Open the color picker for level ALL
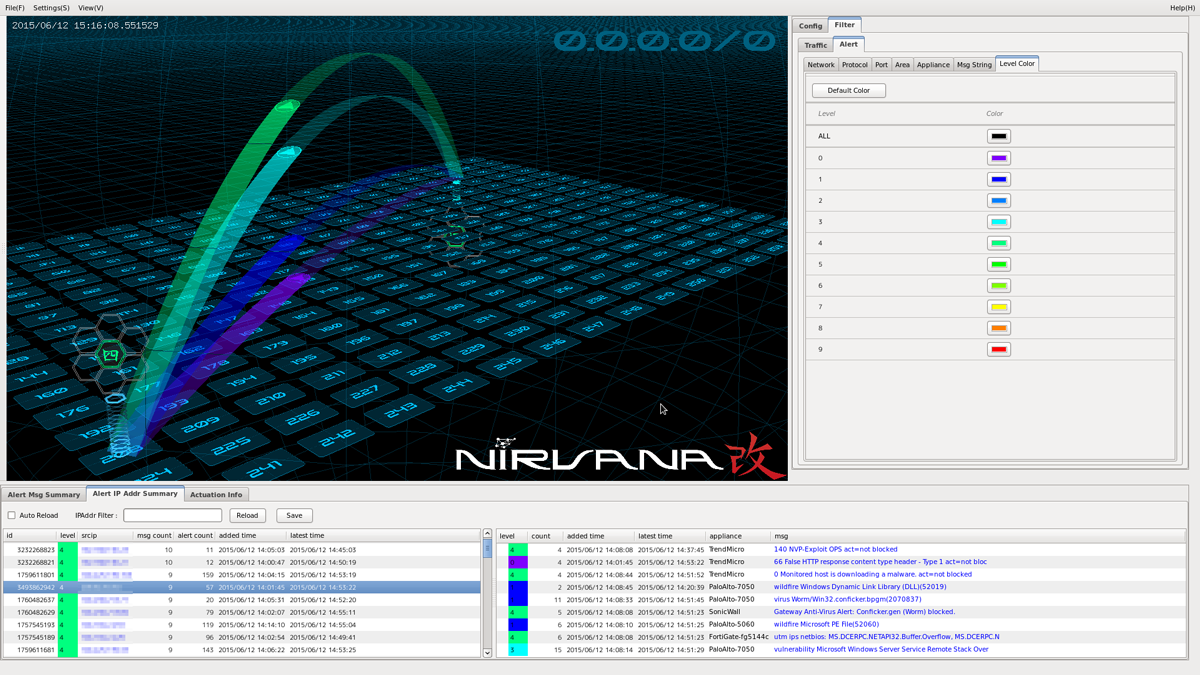The height and width of the screenshot is (675, 1200). [998, 136]
